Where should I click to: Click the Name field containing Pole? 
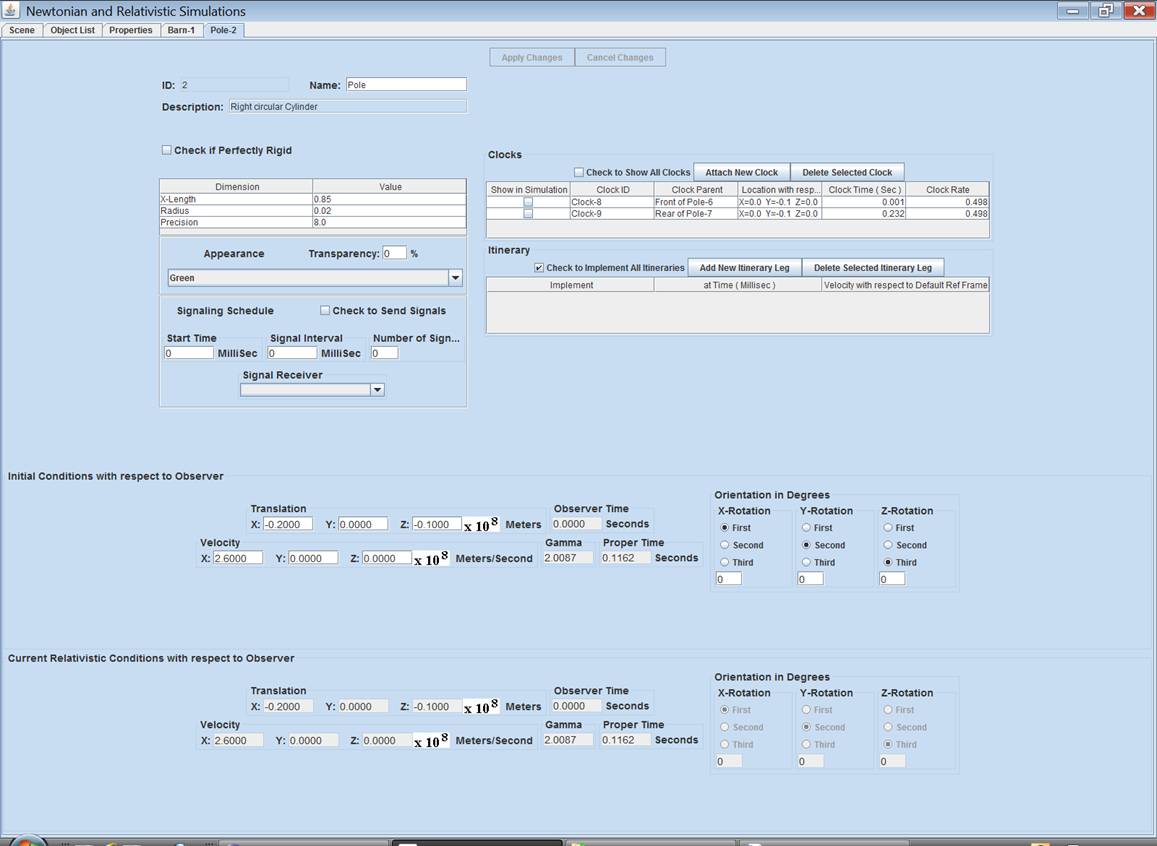(x=405, y=85)
